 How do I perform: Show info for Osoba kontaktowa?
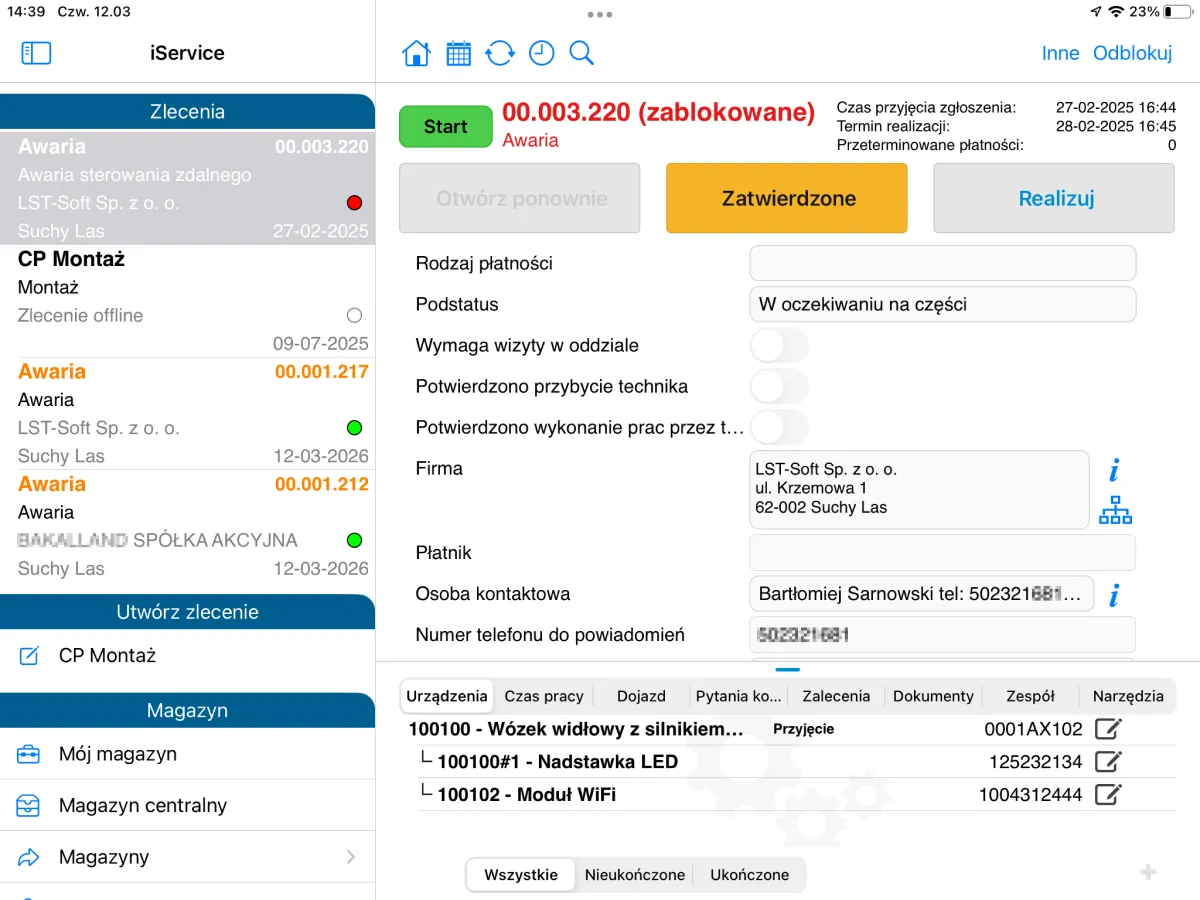1114,595
